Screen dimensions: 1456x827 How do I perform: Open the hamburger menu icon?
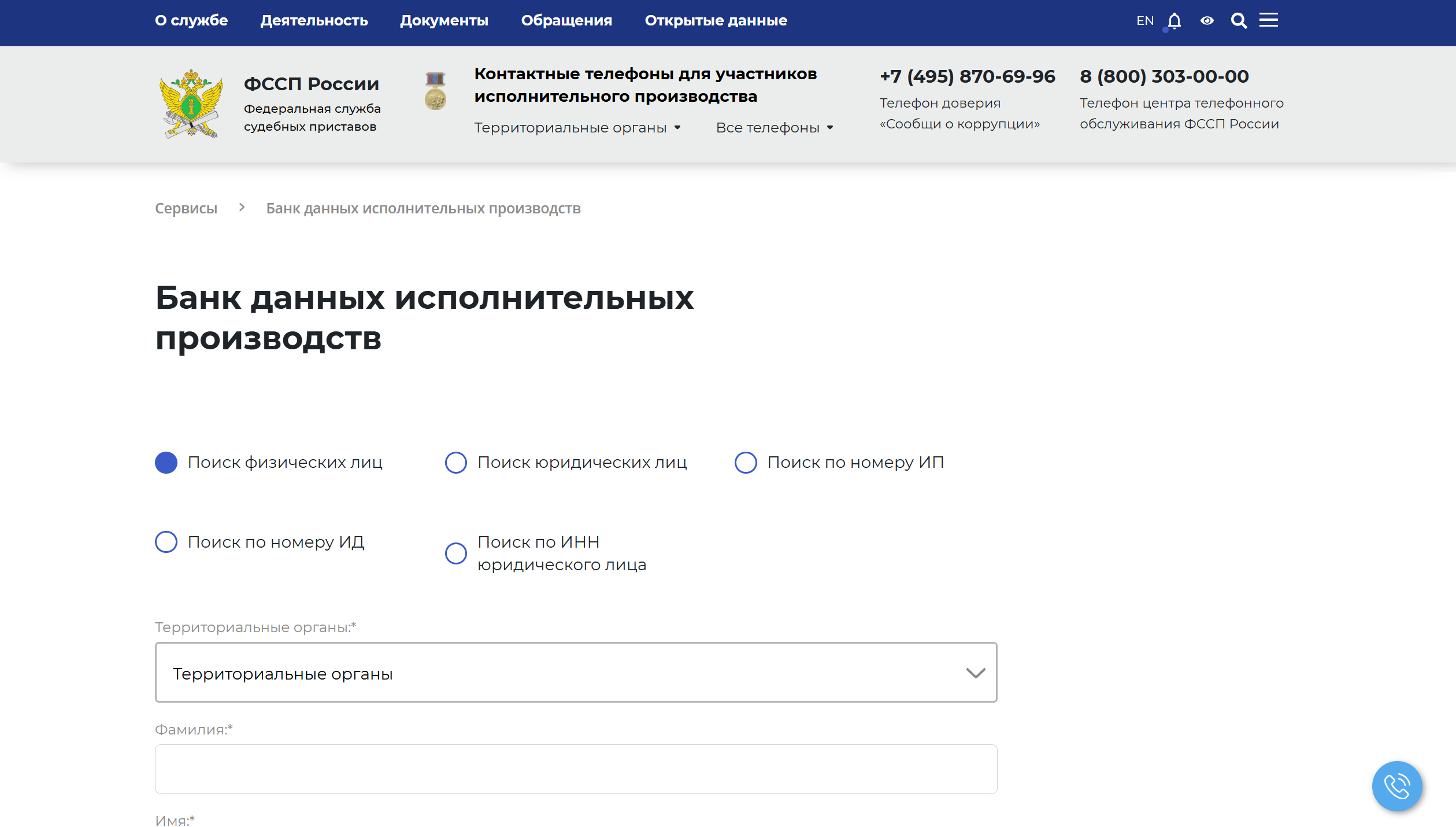tap(1269, 20)
